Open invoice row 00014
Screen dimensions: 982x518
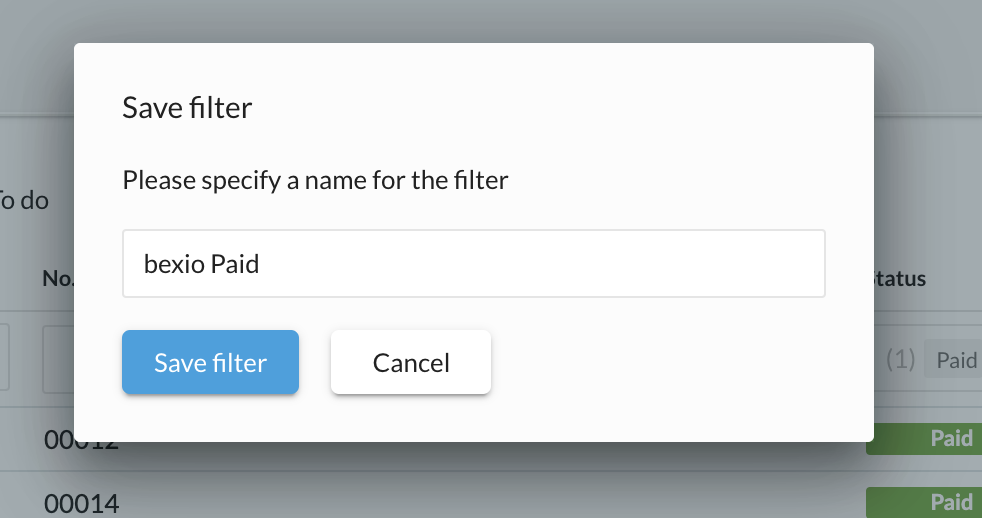click(x=80, y=503)
